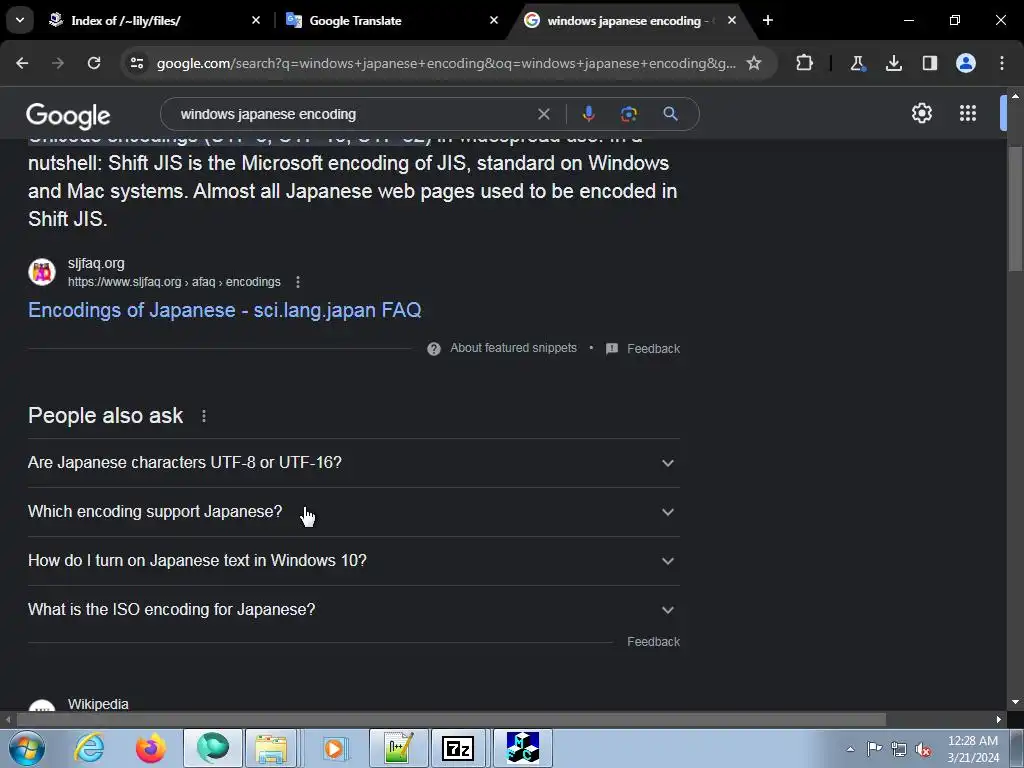The width and height of the screenshot is (1024, 768).
Task: Open the Chrome profile avatar
Action: [x=966, y=63]
